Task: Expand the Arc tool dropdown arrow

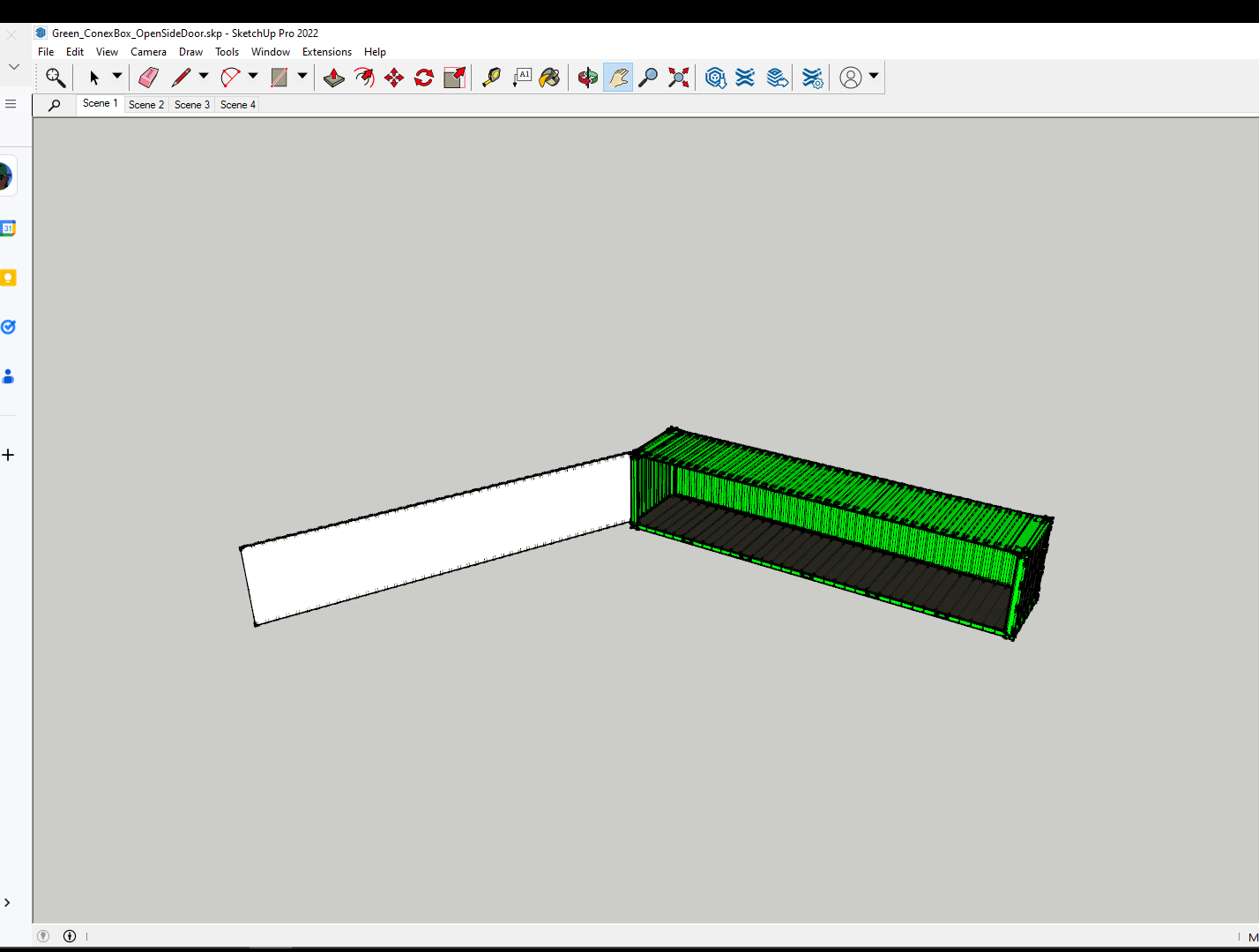Action: point(253,77)
